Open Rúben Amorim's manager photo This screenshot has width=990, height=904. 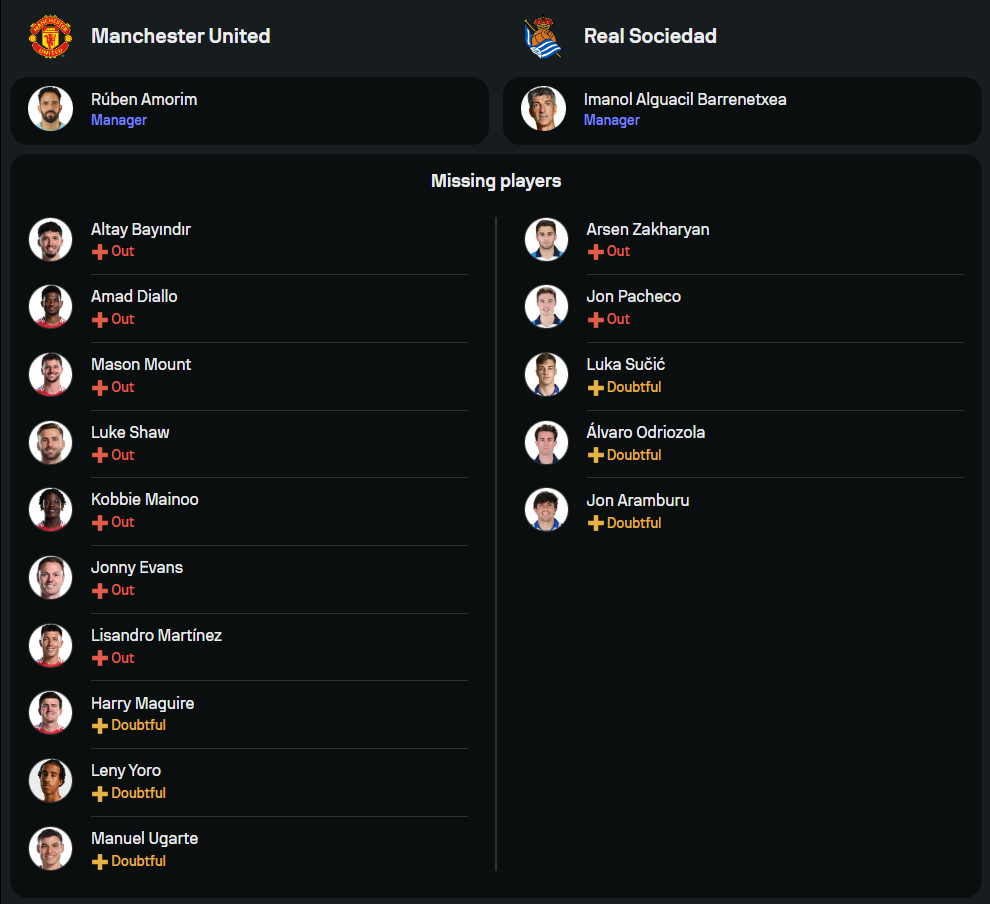[x=50, y=109]
